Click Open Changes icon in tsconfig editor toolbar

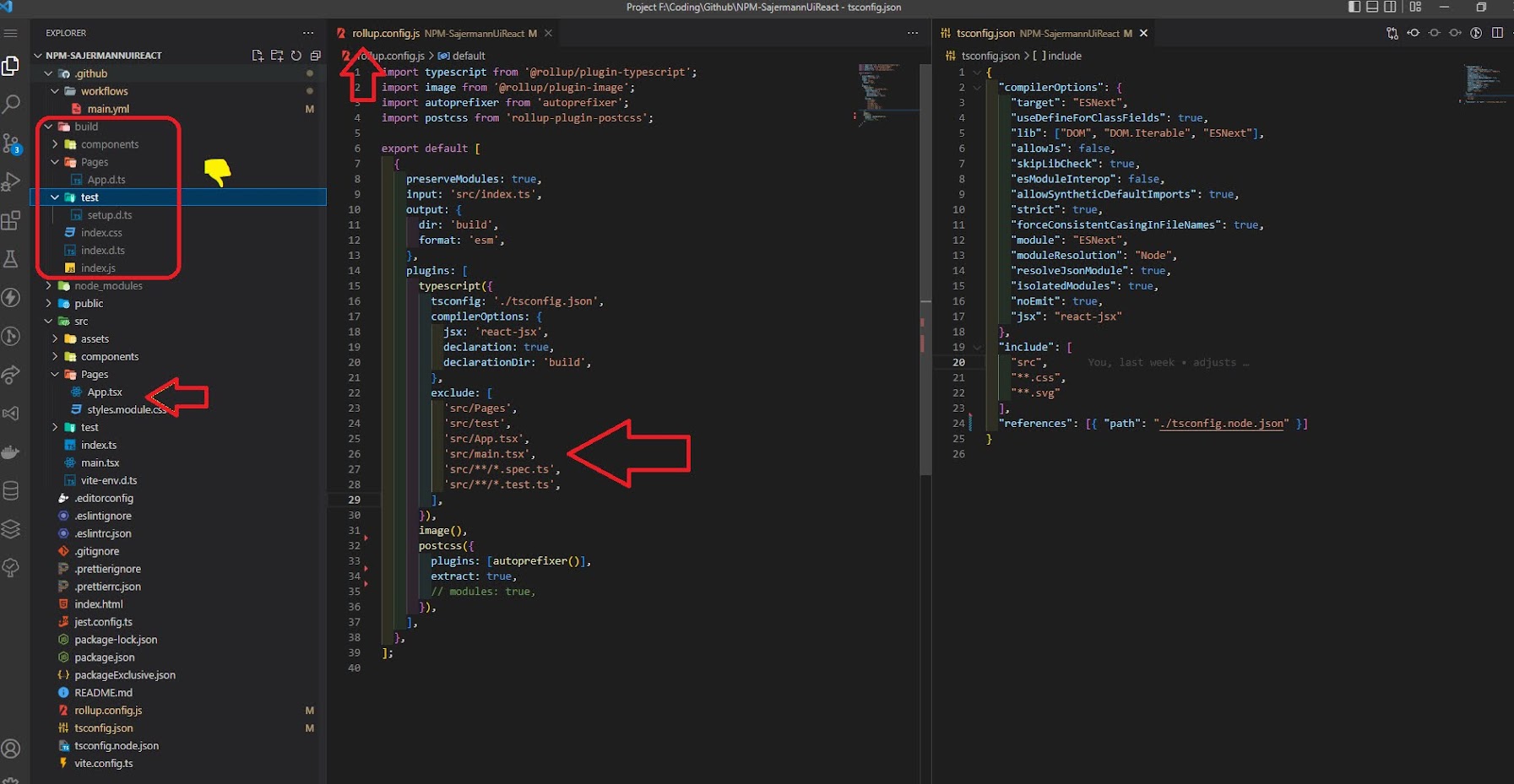[1392, 33]
